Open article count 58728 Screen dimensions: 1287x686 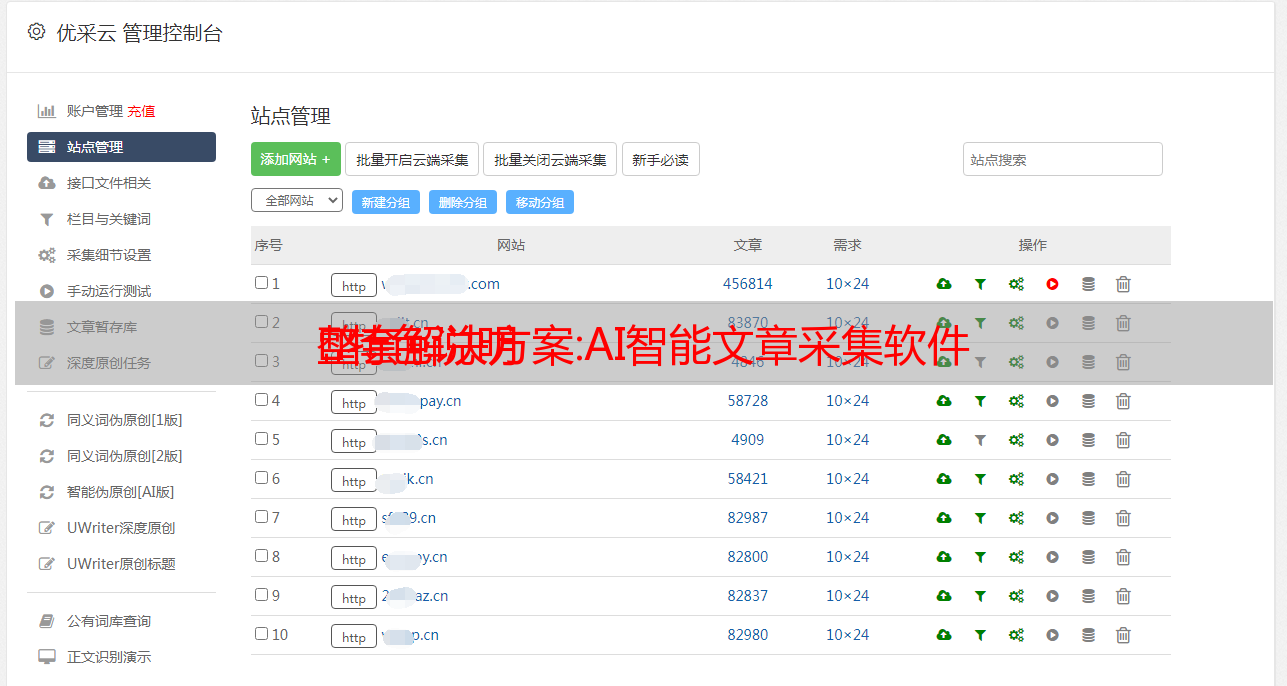pyautogui.click(x=748, y=401)
